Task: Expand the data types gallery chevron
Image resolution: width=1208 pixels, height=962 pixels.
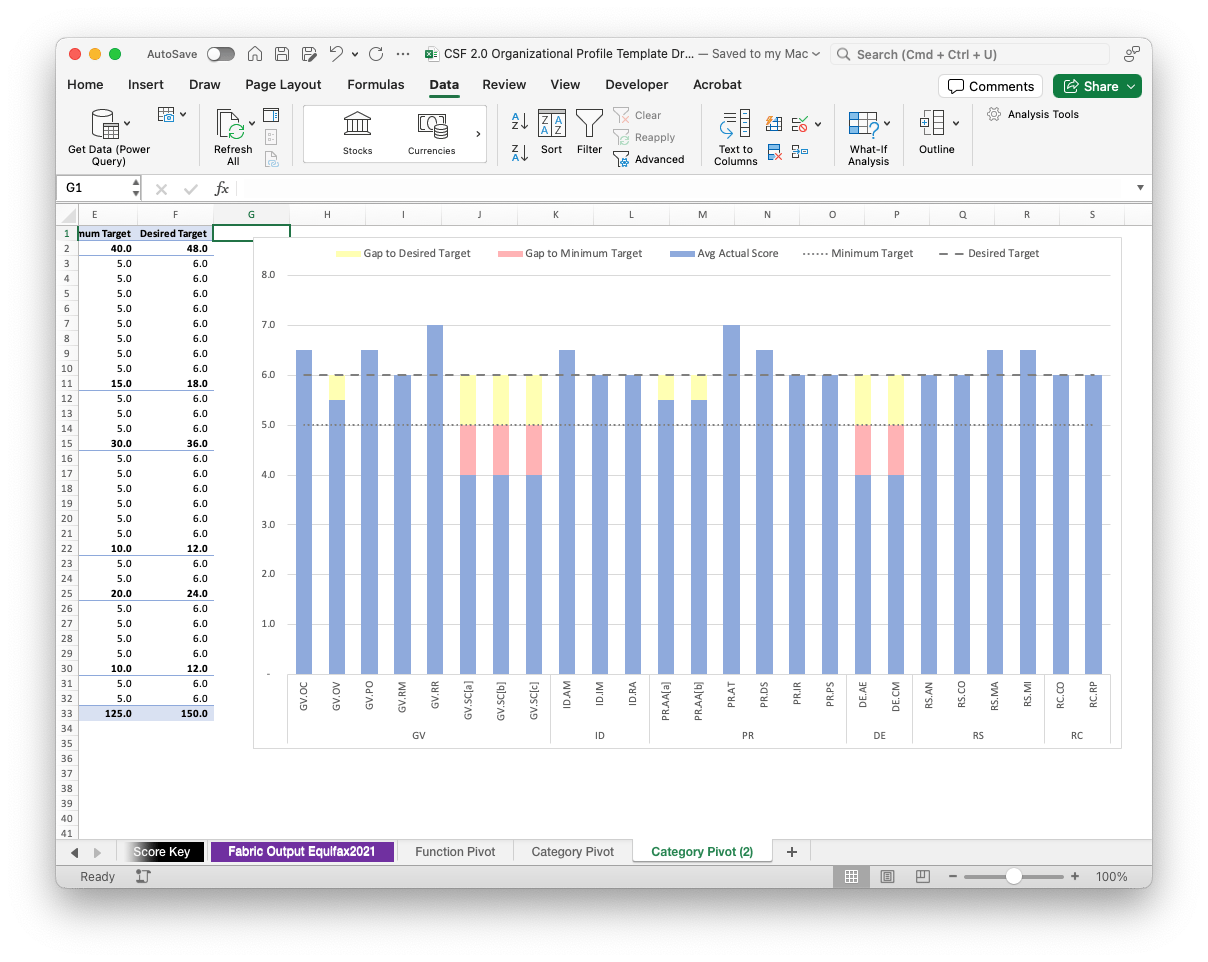Action: [x=478, y=134]
